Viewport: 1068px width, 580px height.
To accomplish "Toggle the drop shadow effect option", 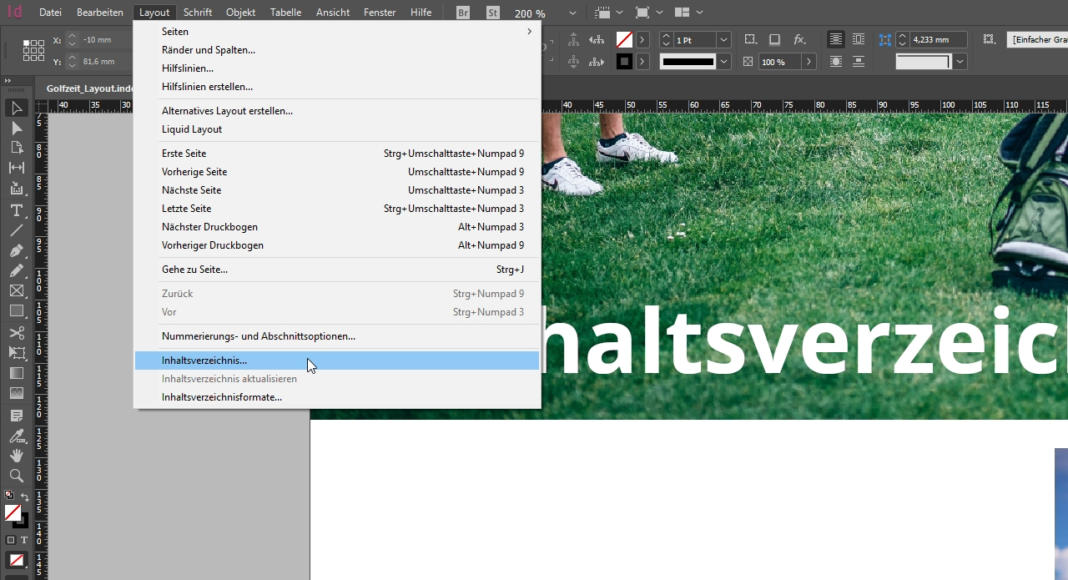I will [774, 40].
